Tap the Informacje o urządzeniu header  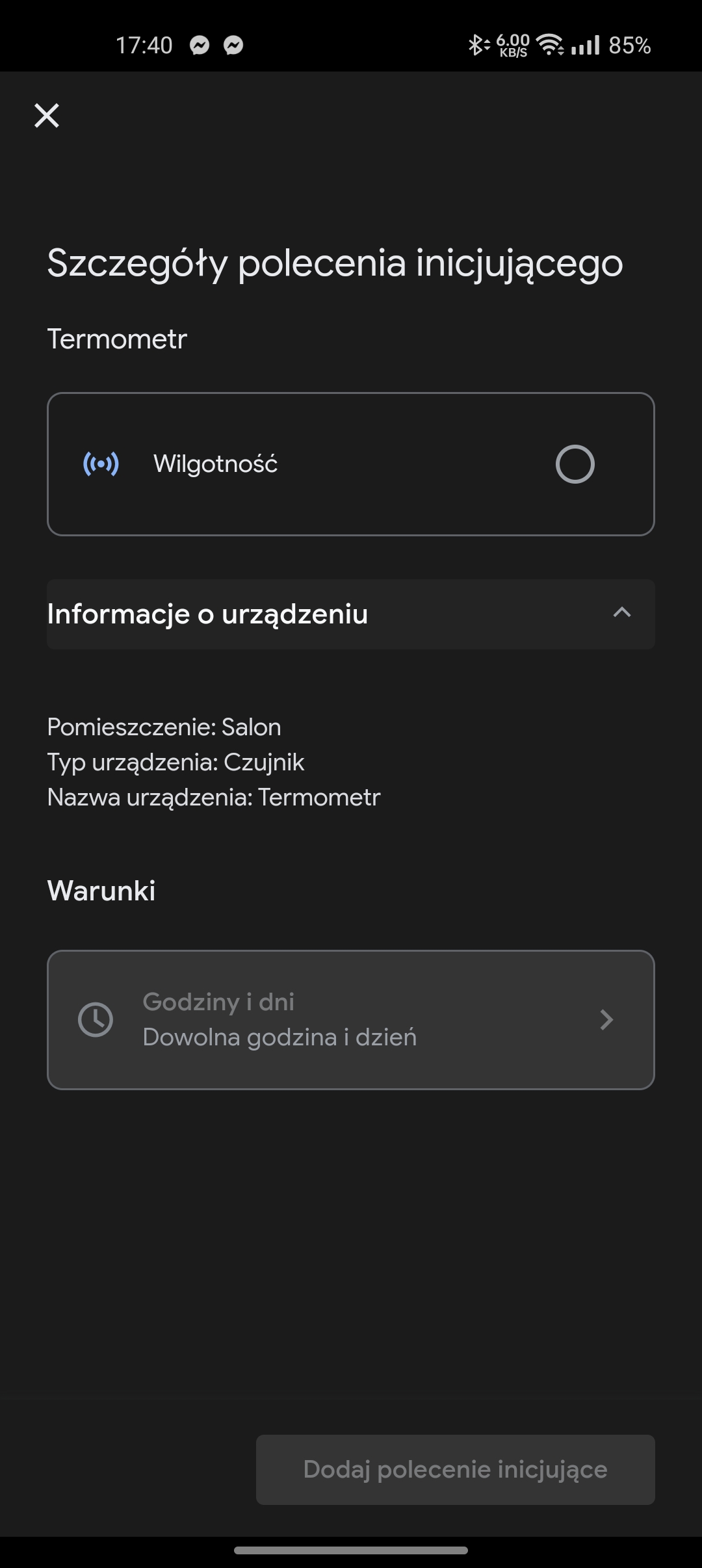[207, 614]
